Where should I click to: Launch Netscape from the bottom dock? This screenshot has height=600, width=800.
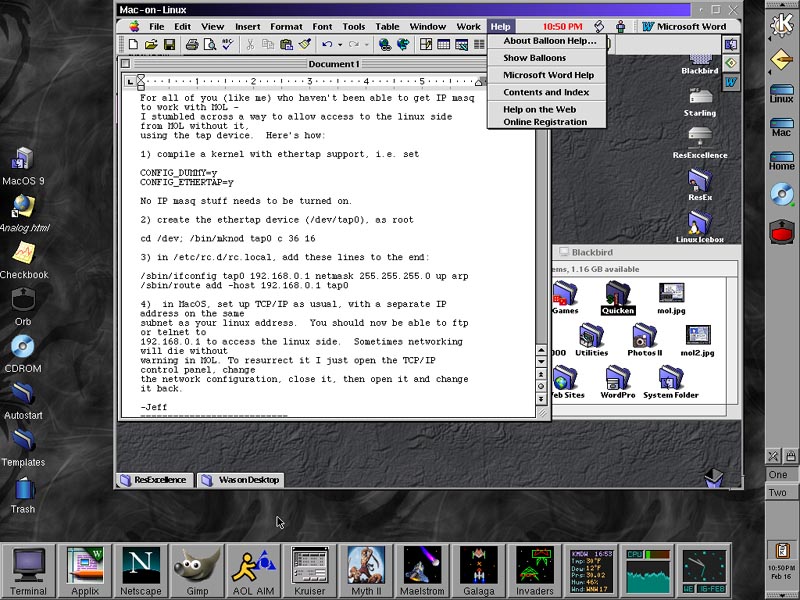(x=141, y=570)
